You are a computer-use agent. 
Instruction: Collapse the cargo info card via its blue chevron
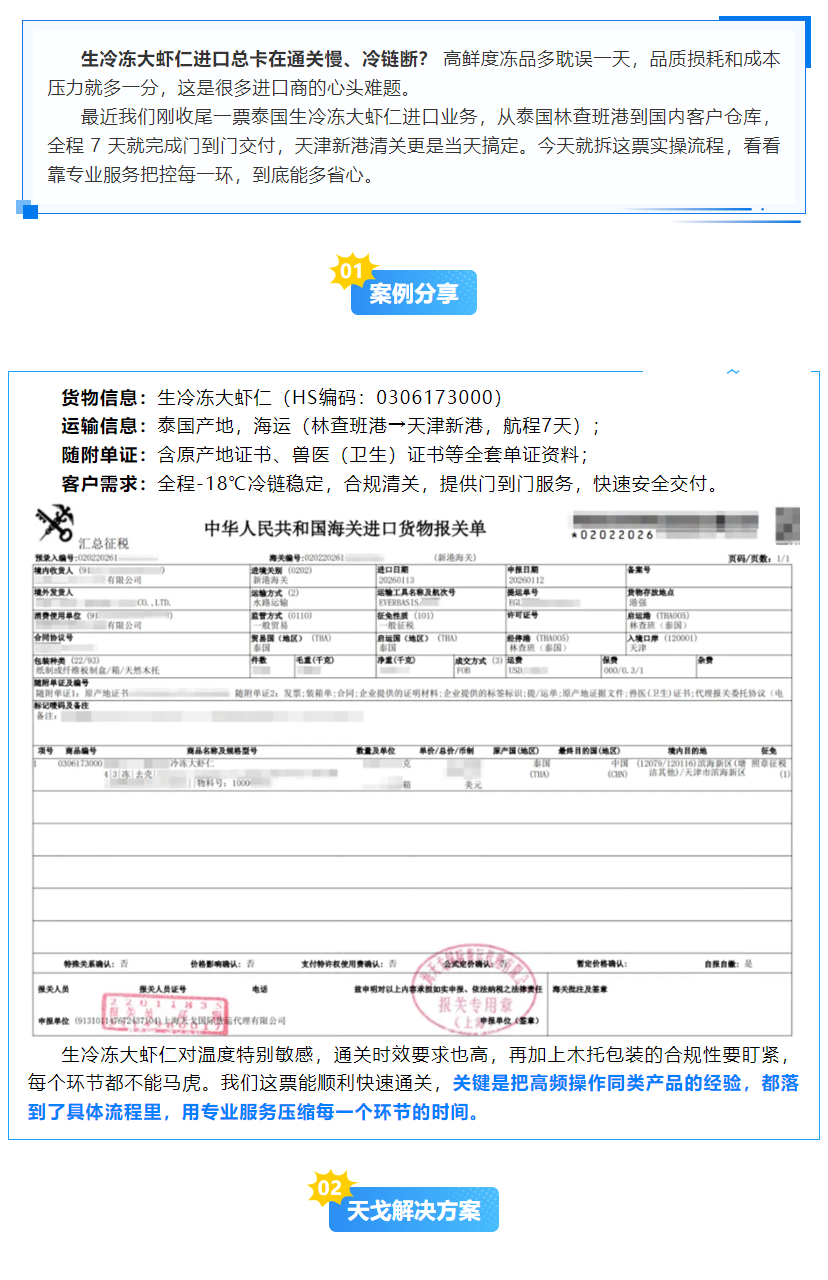733,370
